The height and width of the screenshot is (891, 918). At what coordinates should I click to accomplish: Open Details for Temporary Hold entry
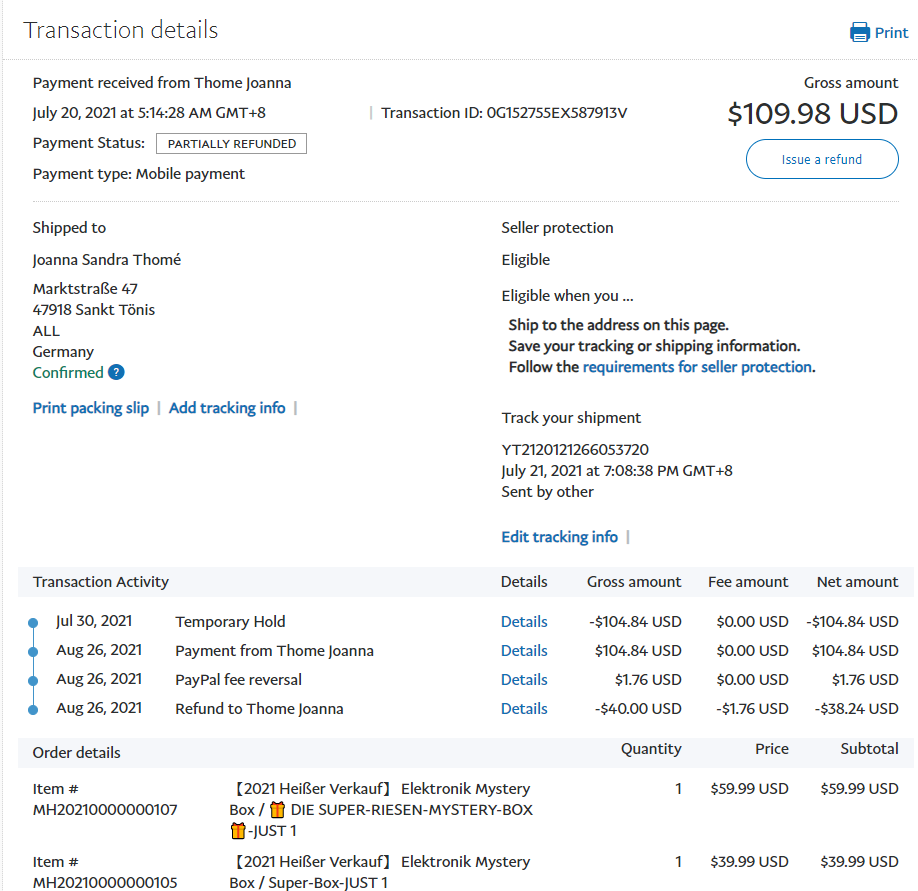[524, 622]
